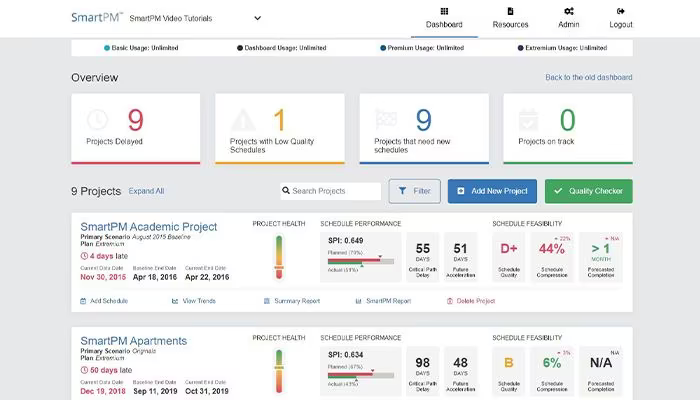Click the Add New Project button
Image resolution: width=700 pixels, height=400 pixels.
tap(492, 191)
